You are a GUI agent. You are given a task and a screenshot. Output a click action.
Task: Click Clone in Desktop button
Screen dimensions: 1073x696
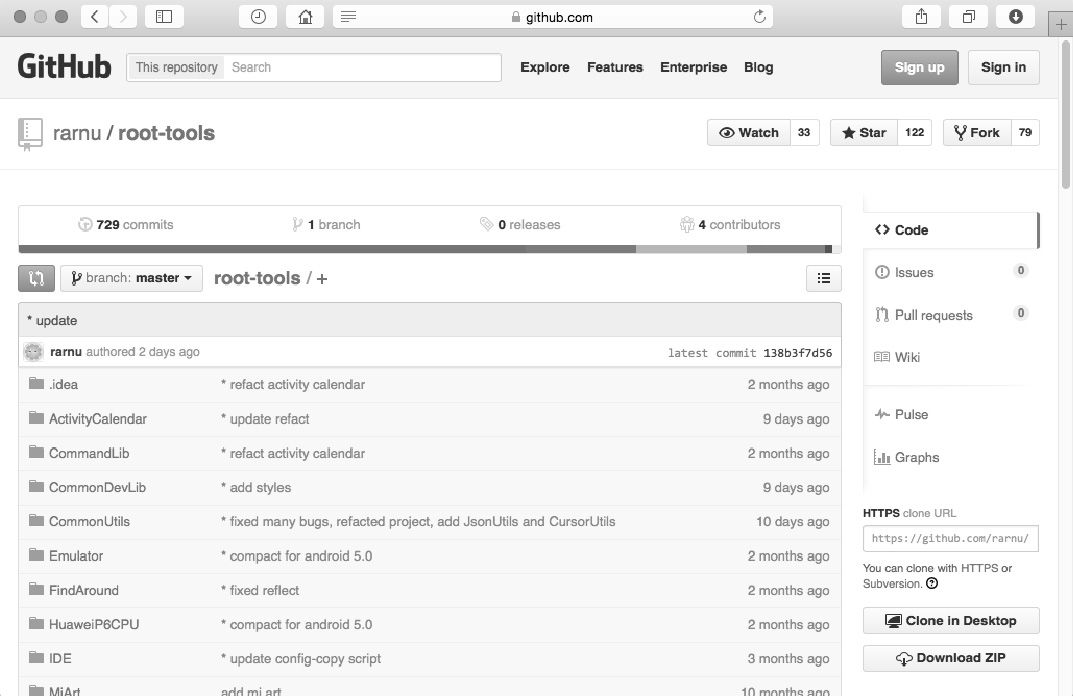click(x=951, y=621)
